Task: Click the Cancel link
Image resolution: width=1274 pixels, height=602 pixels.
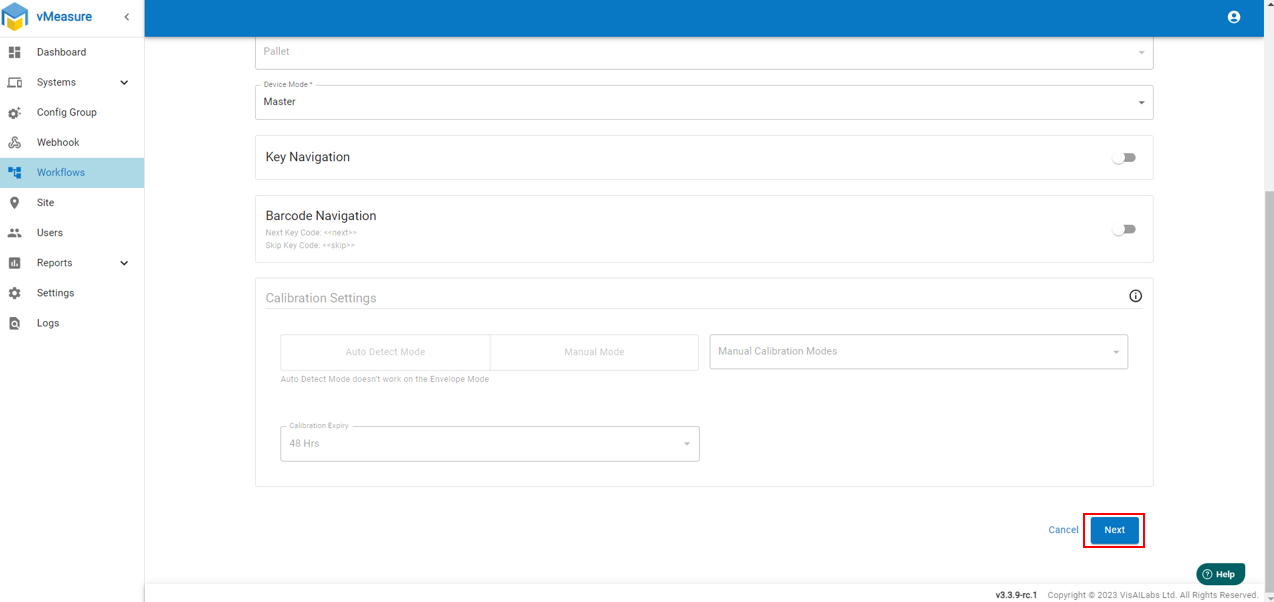Action: [x=1063, y=530]
